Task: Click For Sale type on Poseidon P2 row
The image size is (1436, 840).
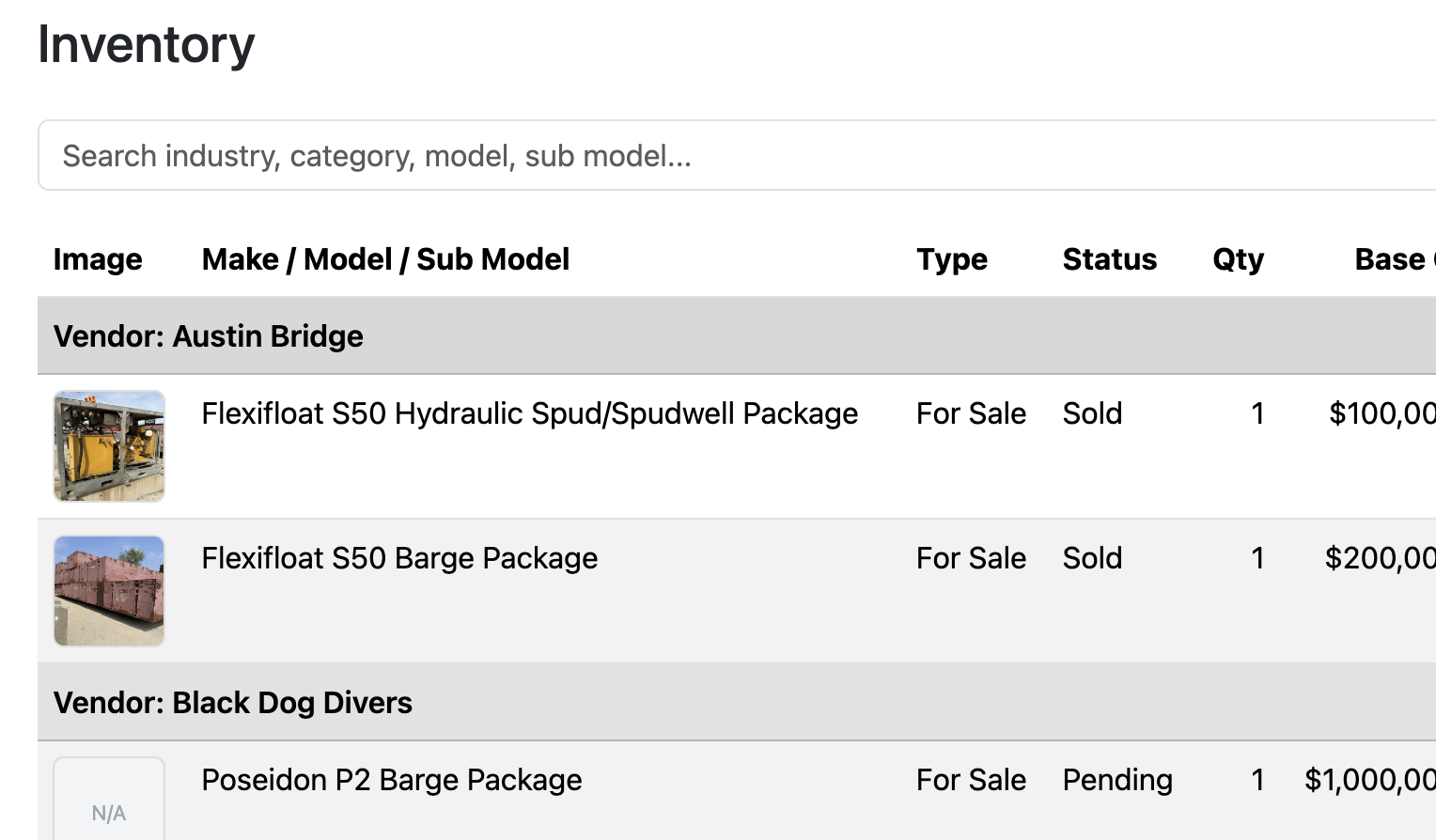Action: (x=971, y=780)
